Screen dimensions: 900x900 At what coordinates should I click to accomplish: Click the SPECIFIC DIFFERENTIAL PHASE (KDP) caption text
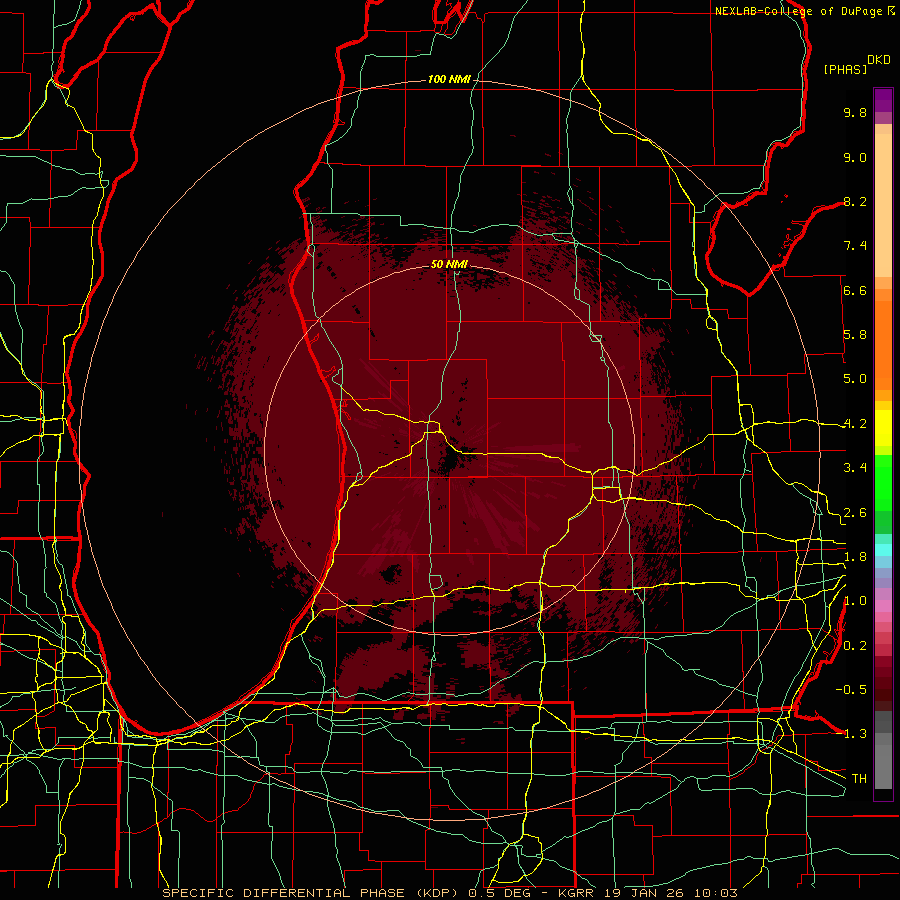(x=313, y=893)
